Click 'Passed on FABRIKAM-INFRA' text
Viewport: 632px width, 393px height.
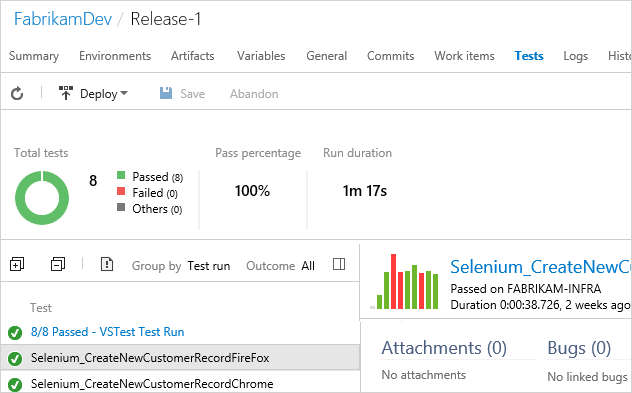(x=526, y=289)
